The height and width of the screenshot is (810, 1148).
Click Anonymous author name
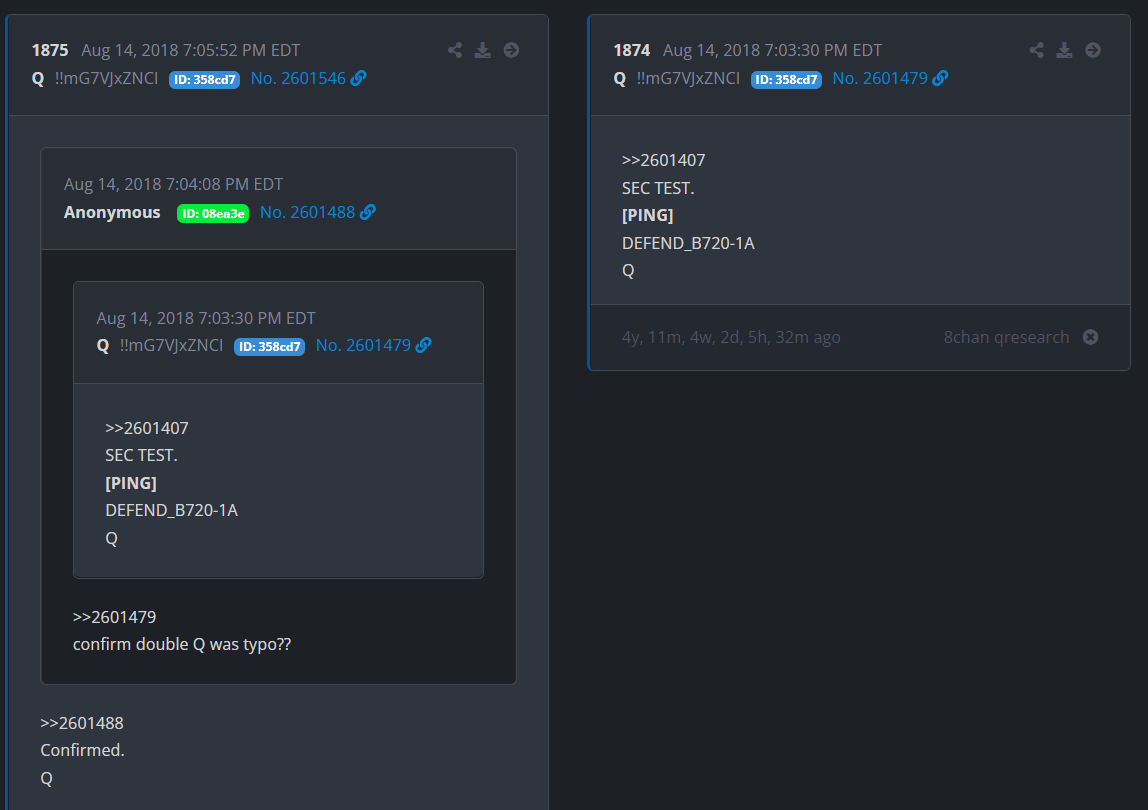112,212
